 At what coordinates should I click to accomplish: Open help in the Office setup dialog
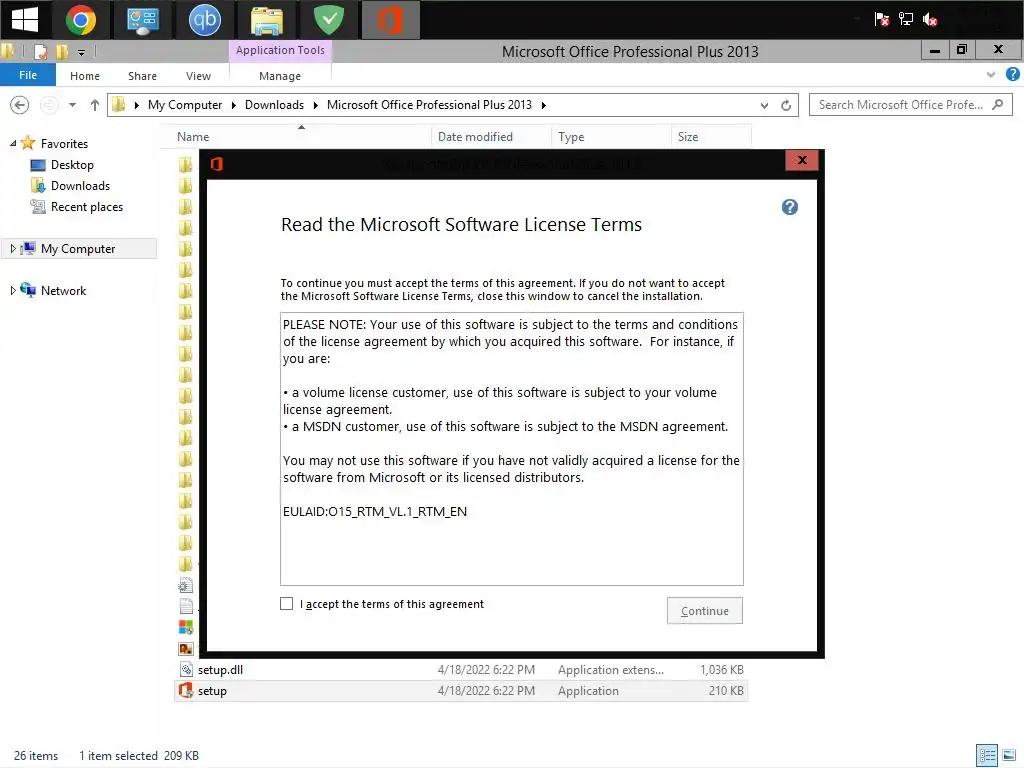pos(790,207)
